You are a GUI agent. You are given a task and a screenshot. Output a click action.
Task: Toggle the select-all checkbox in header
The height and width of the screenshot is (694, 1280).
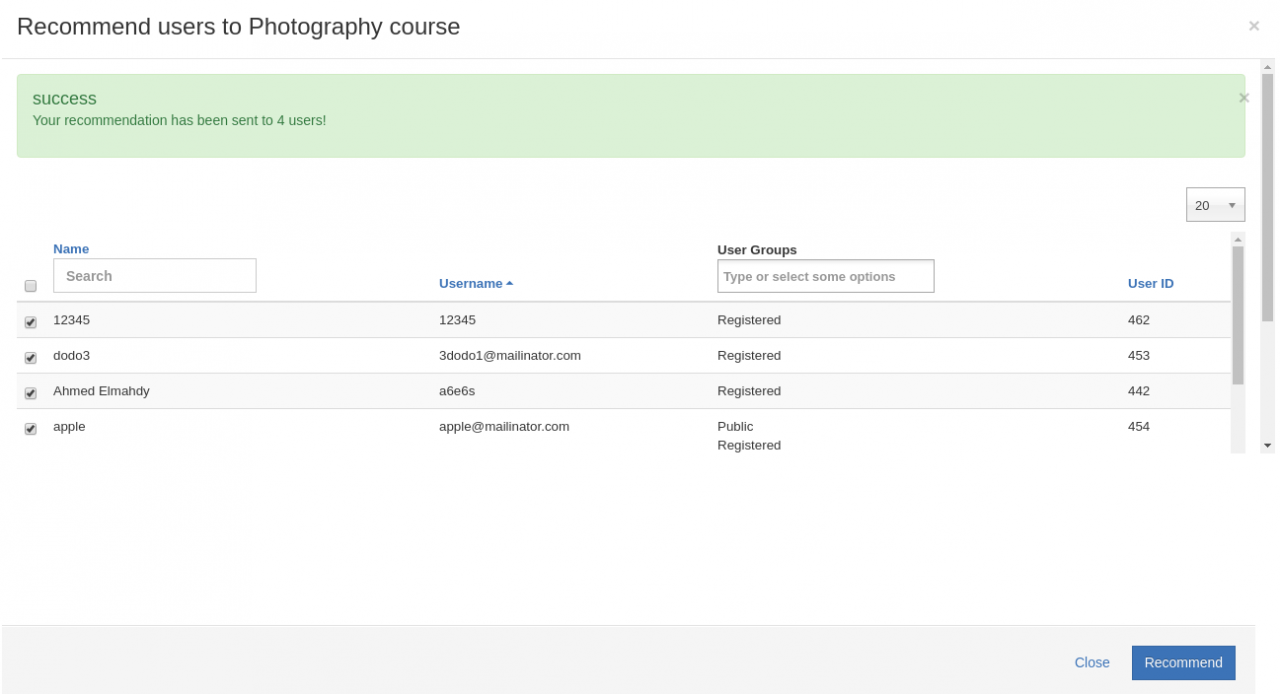[x=30, y=286]
